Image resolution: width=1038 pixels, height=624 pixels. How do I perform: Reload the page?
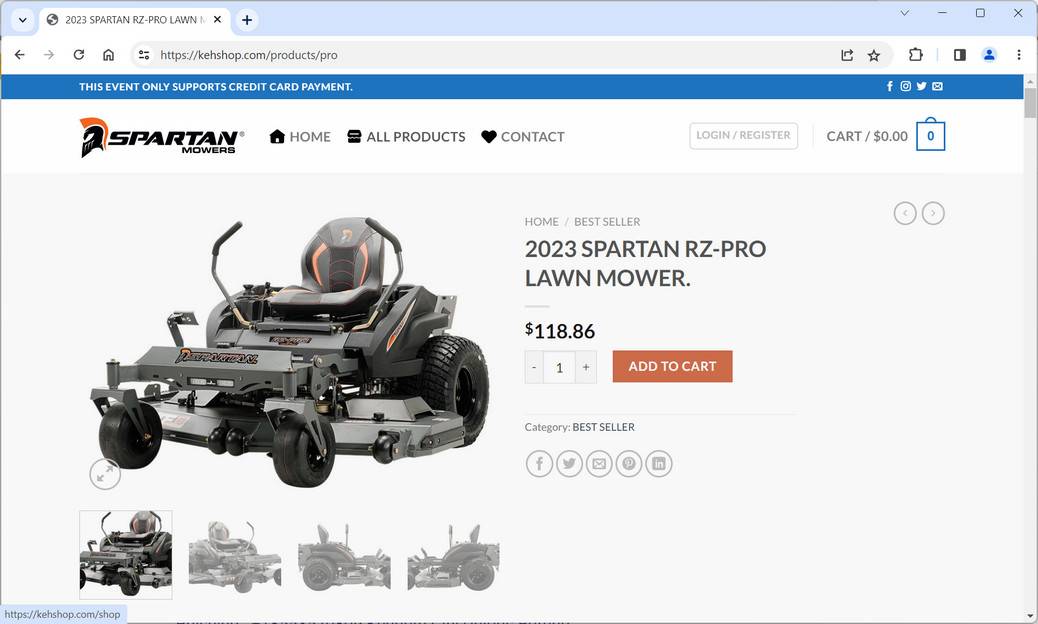click(79, 55)
